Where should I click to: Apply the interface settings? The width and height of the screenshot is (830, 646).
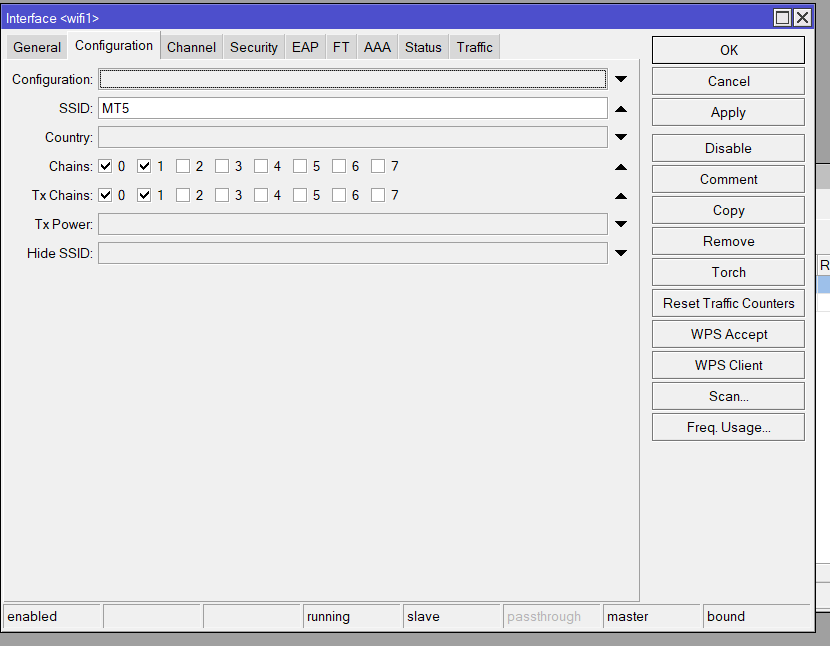728,112
